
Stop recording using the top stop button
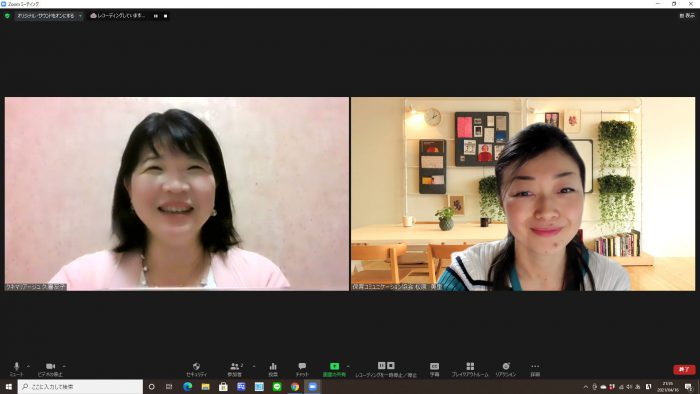166,16
